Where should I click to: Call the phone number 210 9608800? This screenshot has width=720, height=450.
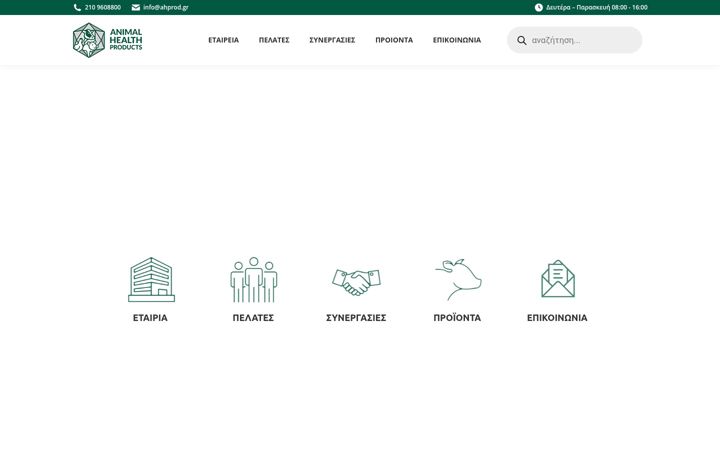[103, 7]
